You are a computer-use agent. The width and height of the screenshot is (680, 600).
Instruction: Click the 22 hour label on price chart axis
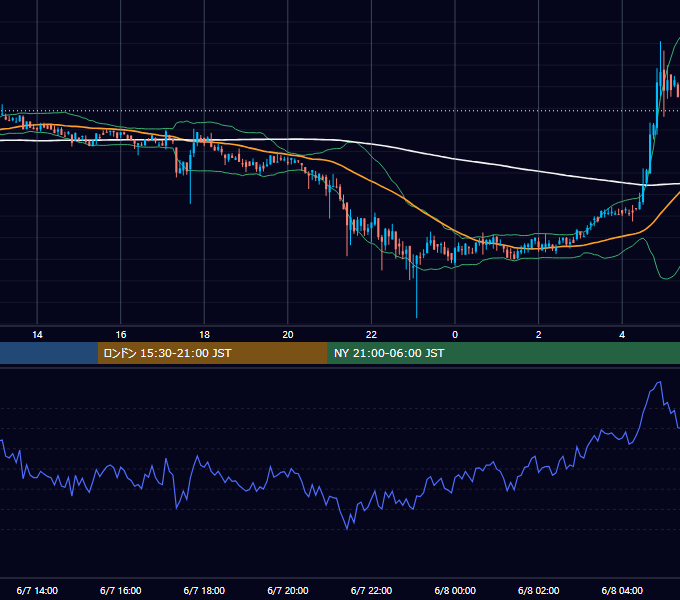click(372, 335)
